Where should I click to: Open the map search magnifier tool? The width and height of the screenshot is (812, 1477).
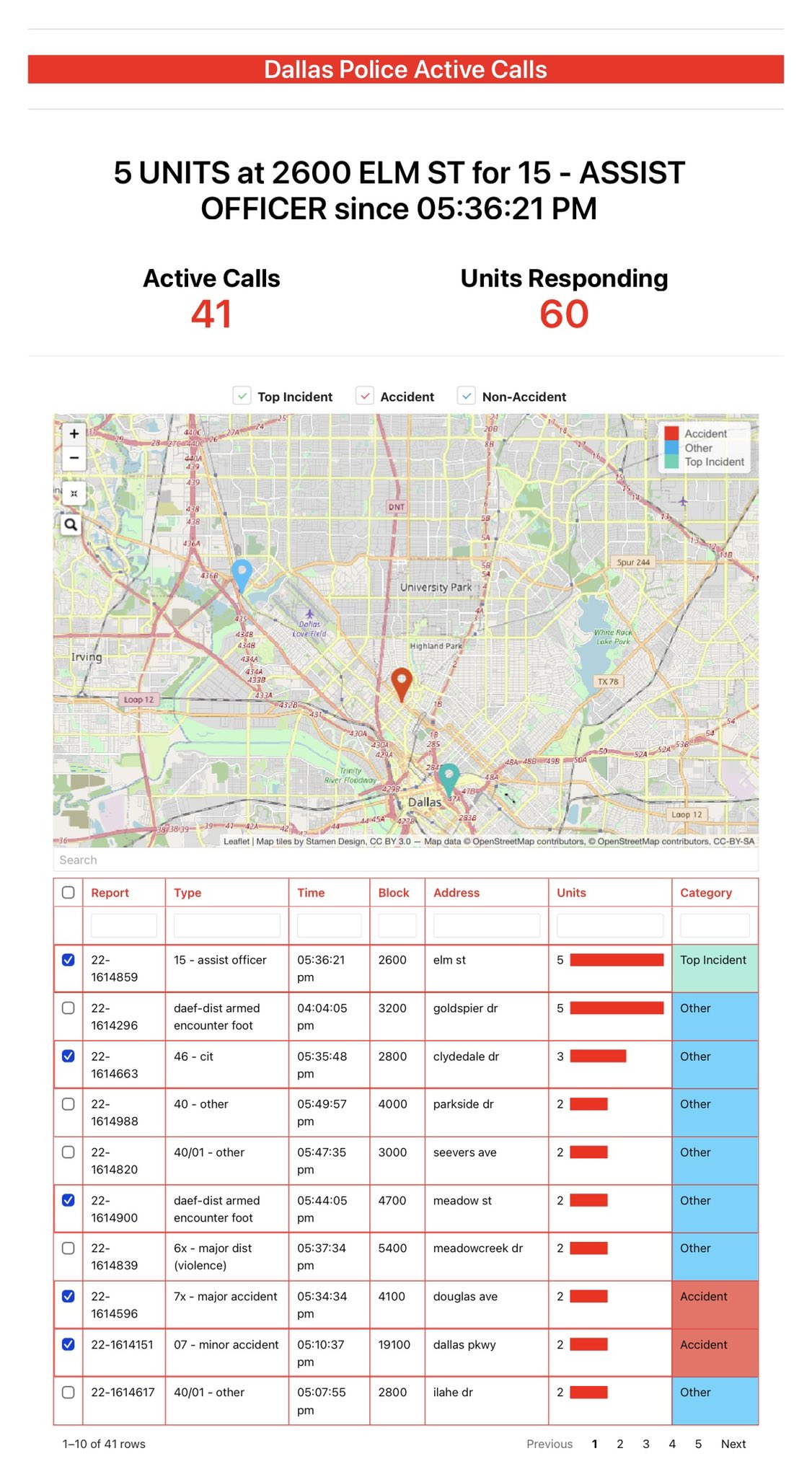tap(71, 524)
